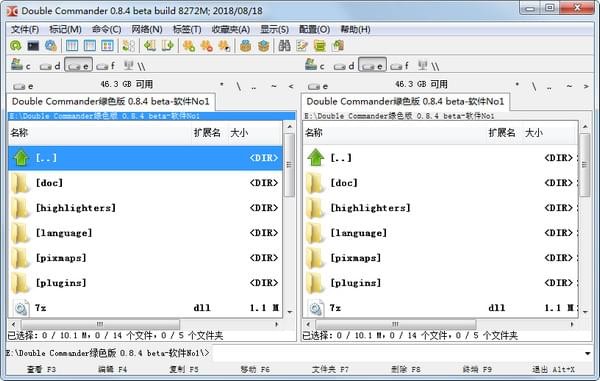Viewport: 600px width, 381px height.
Task: Click 移动 F6 button
Action: click(x=255, y=370)
